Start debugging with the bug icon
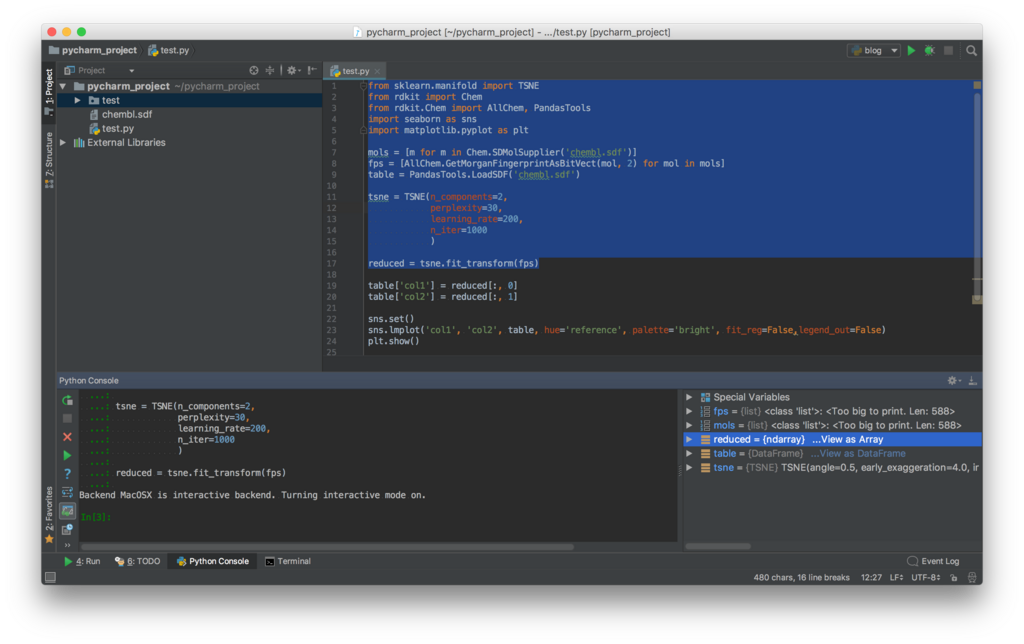This screenshot has width=1024, height=644. (929, 50)
